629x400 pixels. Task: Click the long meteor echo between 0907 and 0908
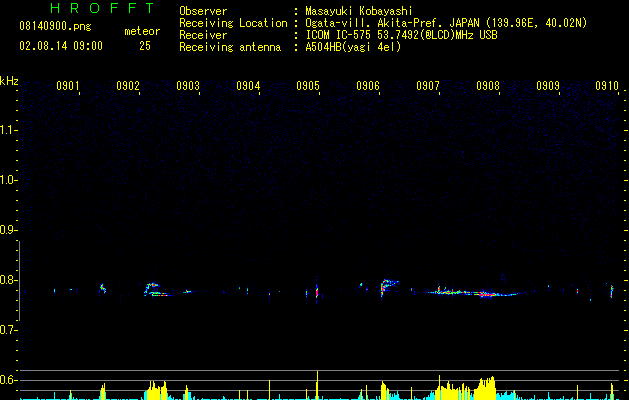473,292
